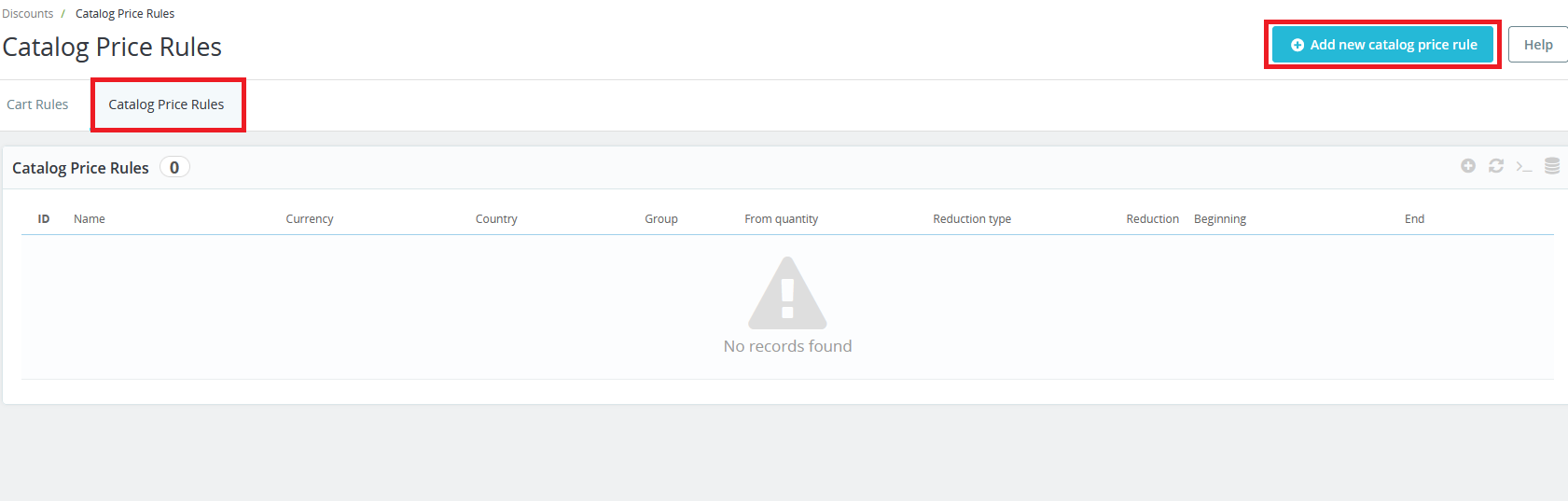Image resolution: width=1568 pixels, height=501 pixels.
Task: Click the warning triangle icon
Action: tap(787, 292)
